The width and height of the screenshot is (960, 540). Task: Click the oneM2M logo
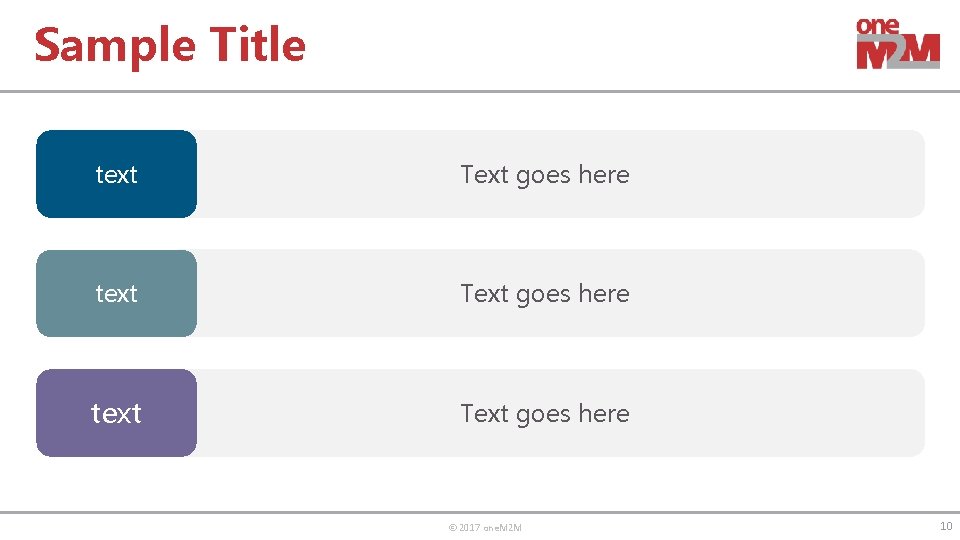(x=897, y=44)
